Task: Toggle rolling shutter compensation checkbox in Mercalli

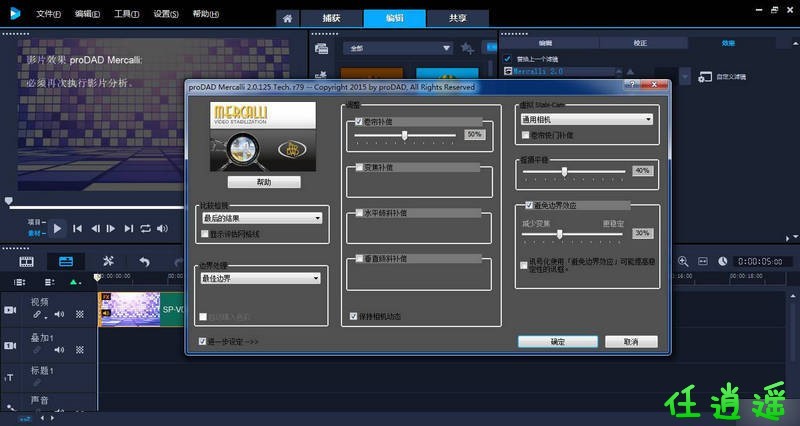Action: 359,121
